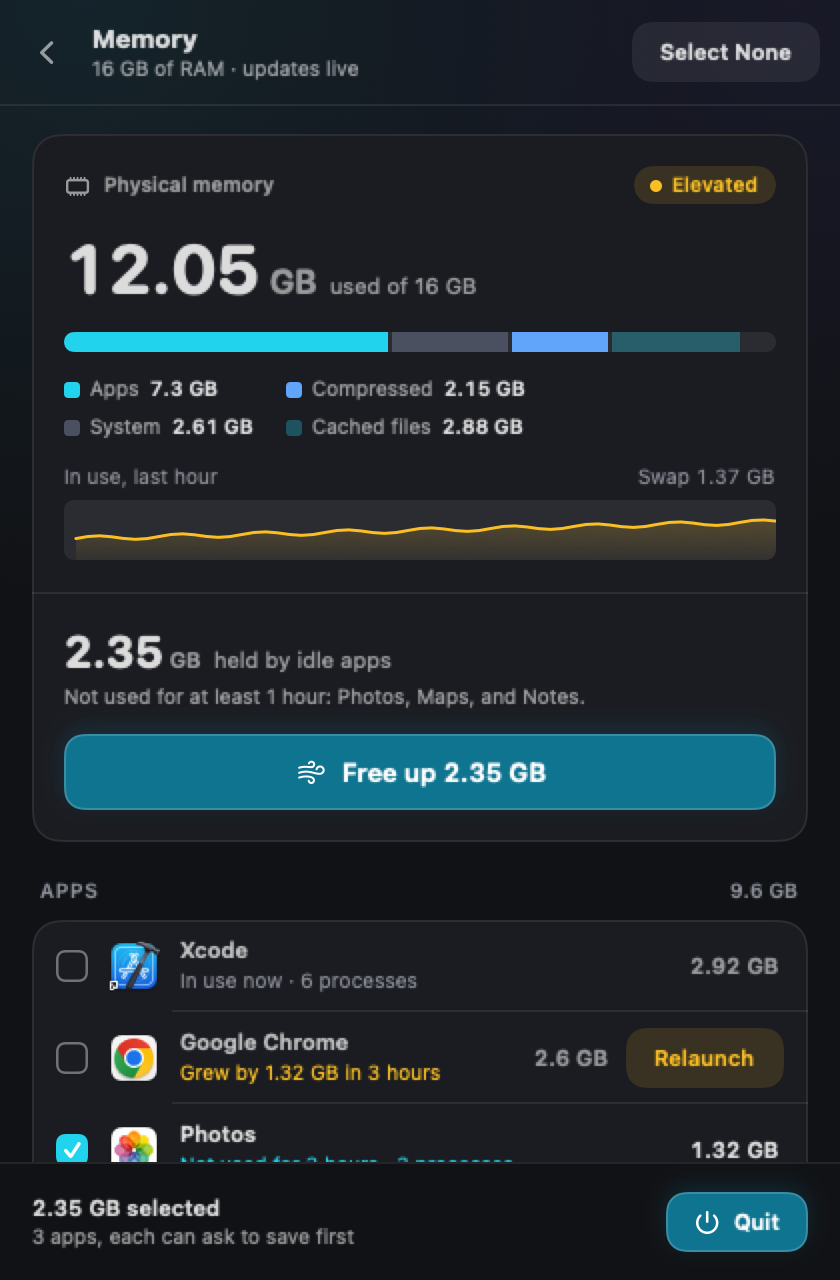Click the wind icon on Free up button

311,773
